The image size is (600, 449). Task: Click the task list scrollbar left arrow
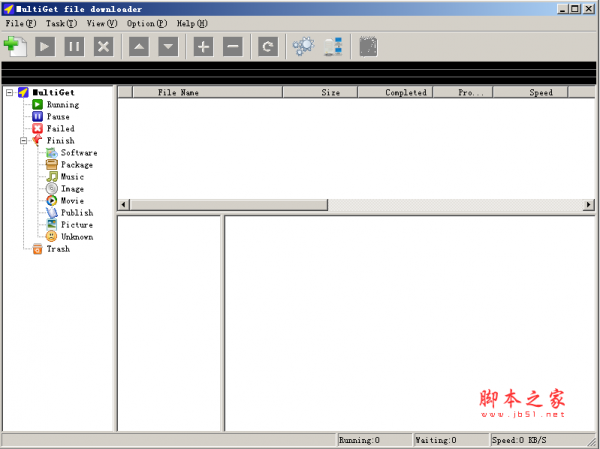click(123, 205)
